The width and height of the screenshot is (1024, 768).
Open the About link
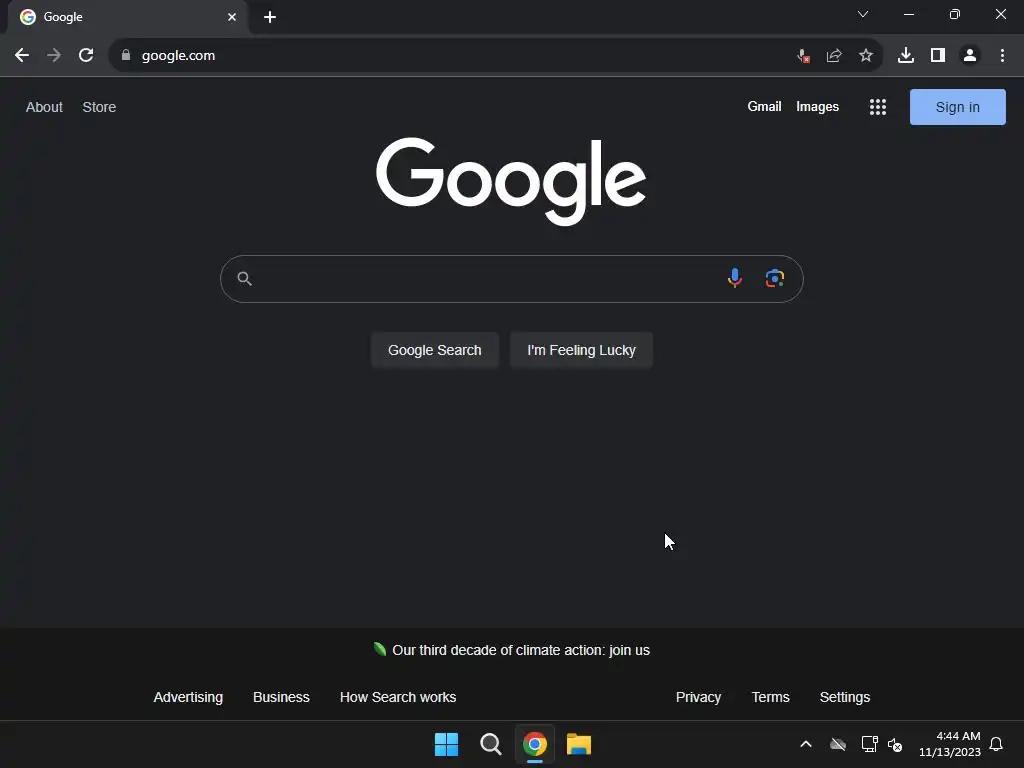click(x=44, y=107)
